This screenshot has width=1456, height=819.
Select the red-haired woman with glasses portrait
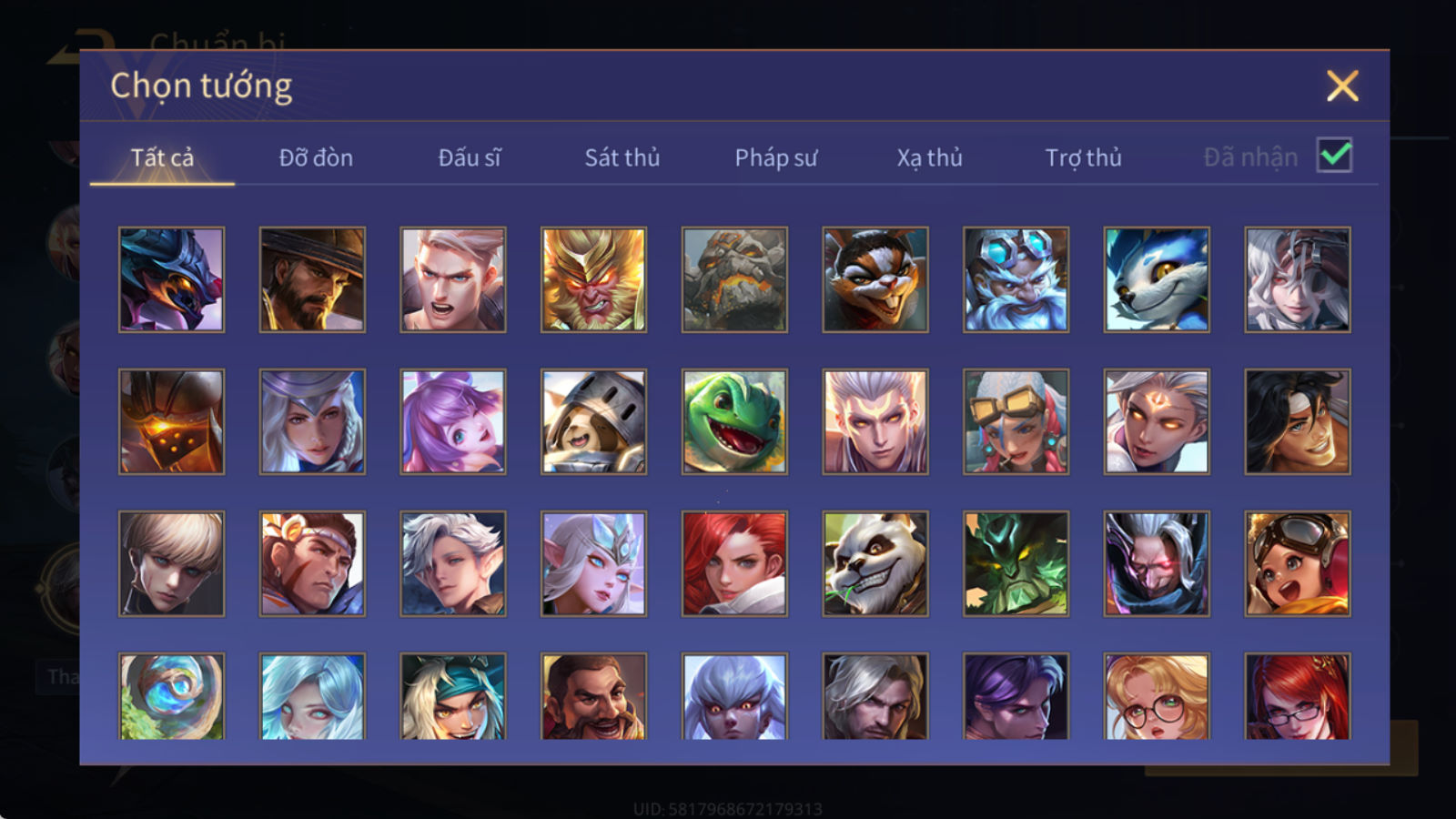click(x=1298, y=696)
